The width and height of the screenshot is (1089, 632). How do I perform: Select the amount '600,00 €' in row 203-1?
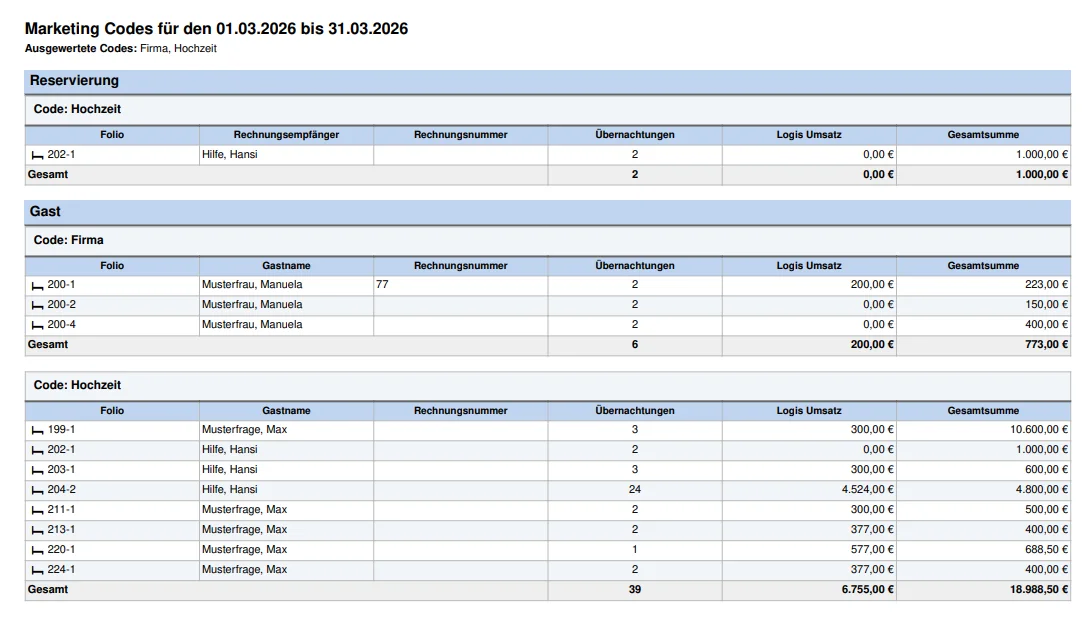tap(1046, 469)
